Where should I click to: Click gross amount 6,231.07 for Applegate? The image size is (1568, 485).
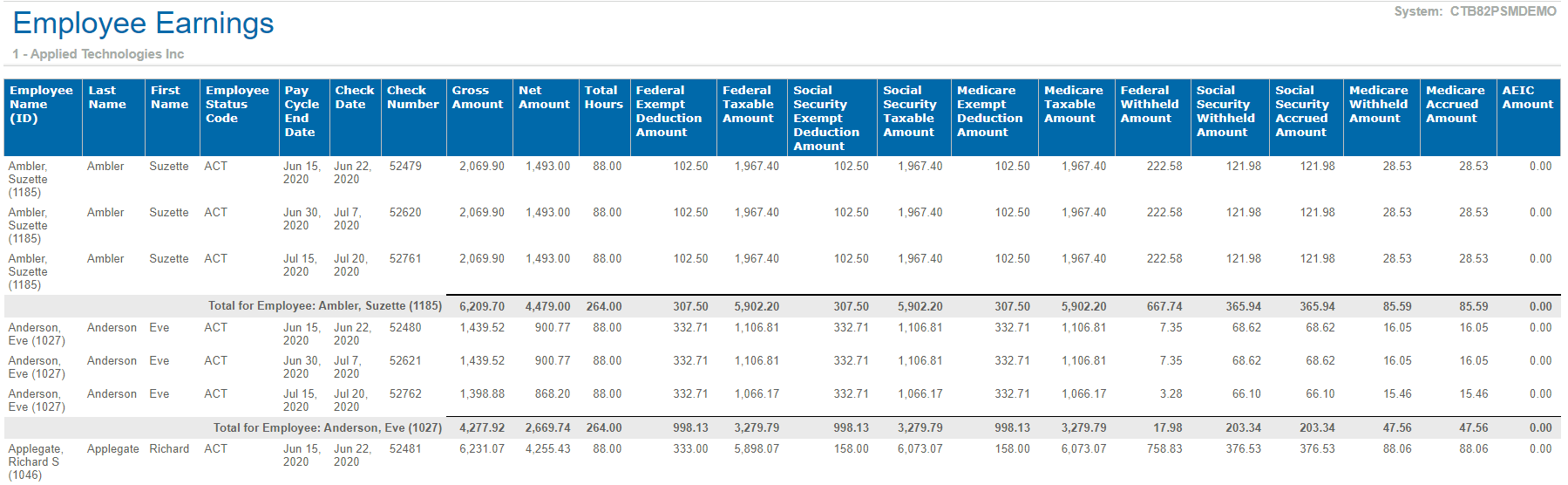tap(481, 448)
